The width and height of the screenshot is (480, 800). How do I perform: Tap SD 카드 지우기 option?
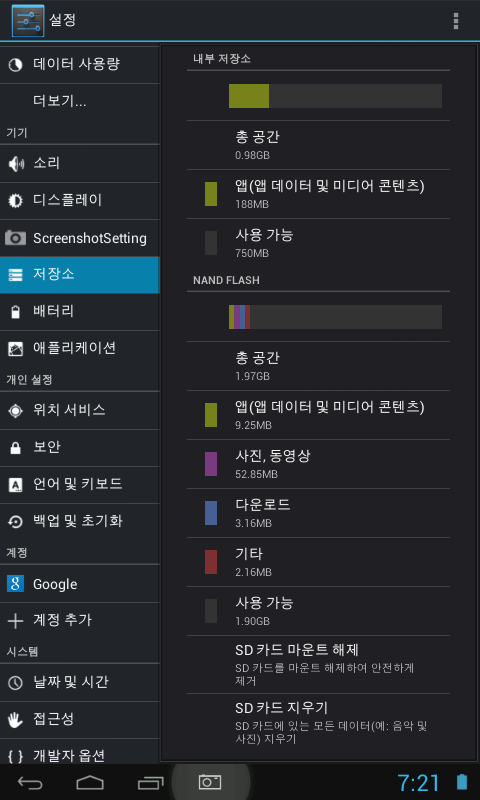[318, 722]
